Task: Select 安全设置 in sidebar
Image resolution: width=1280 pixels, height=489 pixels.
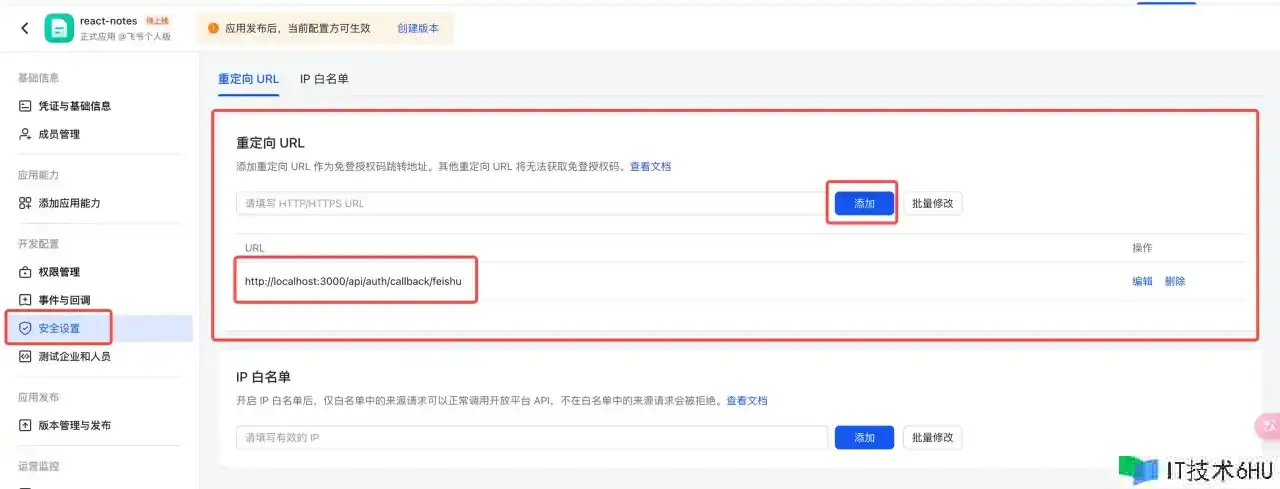Action: 59,328
